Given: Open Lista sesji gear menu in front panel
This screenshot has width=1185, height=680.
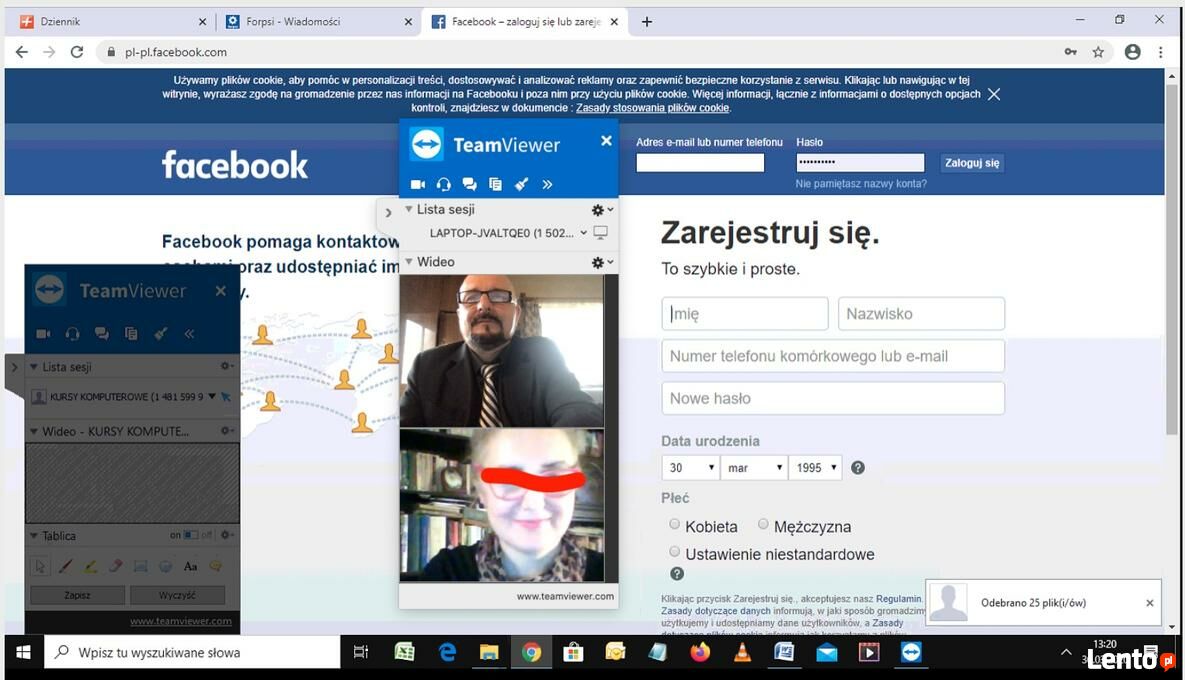Looking at the screenshot, I should pyautogui.click(x=602, y=210).
